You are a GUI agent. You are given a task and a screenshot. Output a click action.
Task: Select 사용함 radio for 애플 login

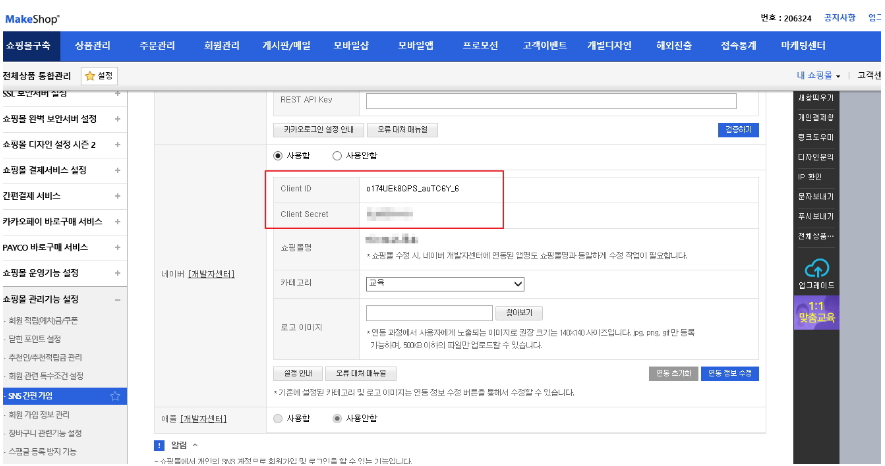[x=278, y=419]
